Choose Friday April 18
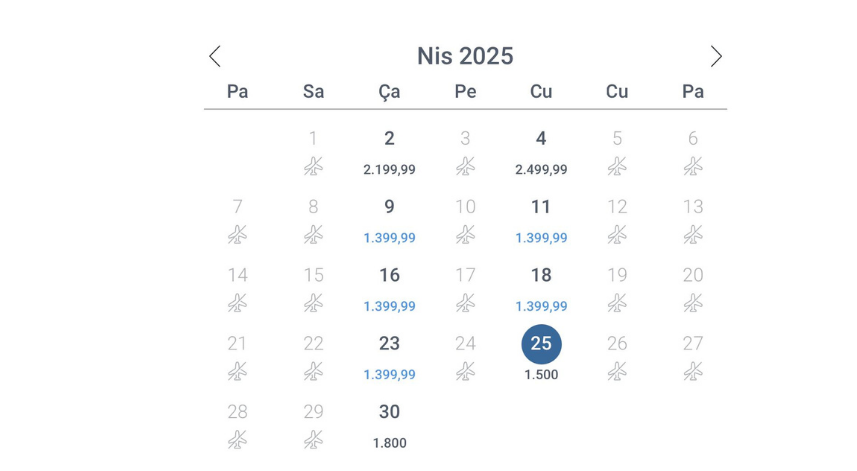 coord(541,287)
